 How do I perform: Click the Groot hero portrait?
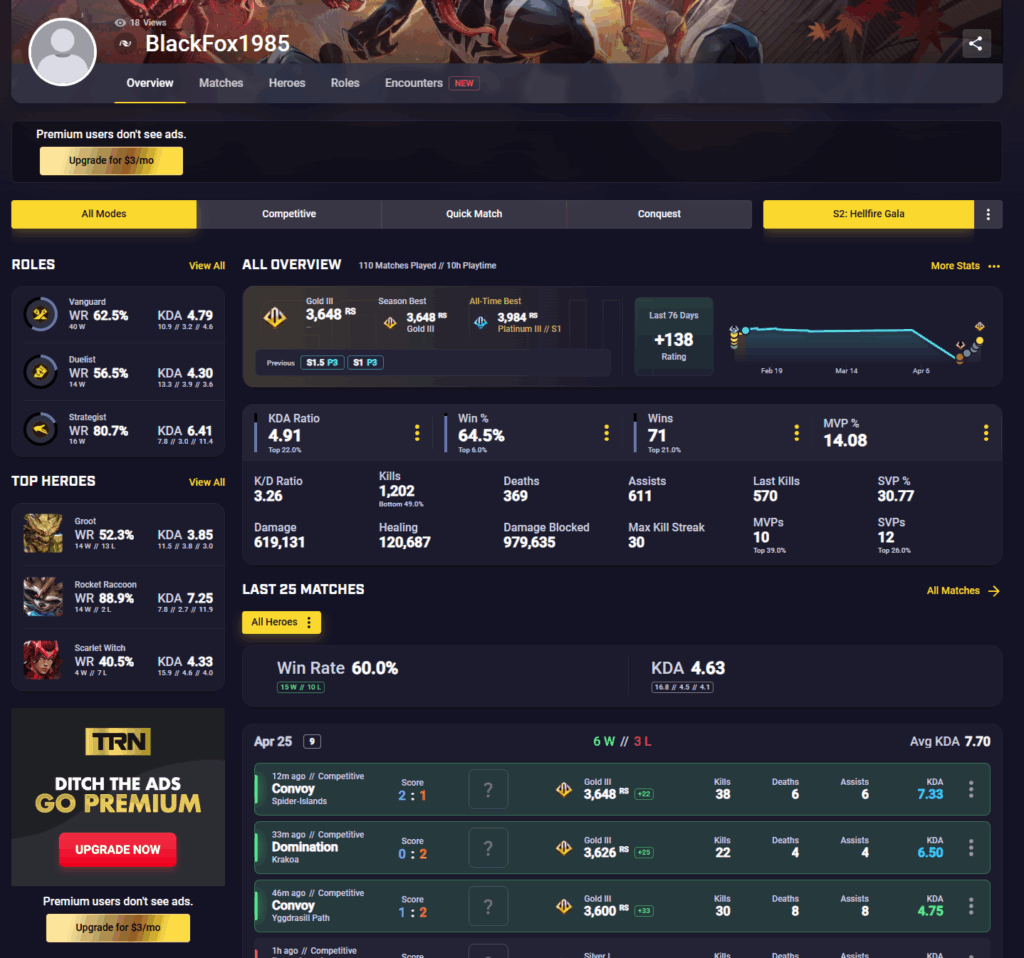(43, 533)
